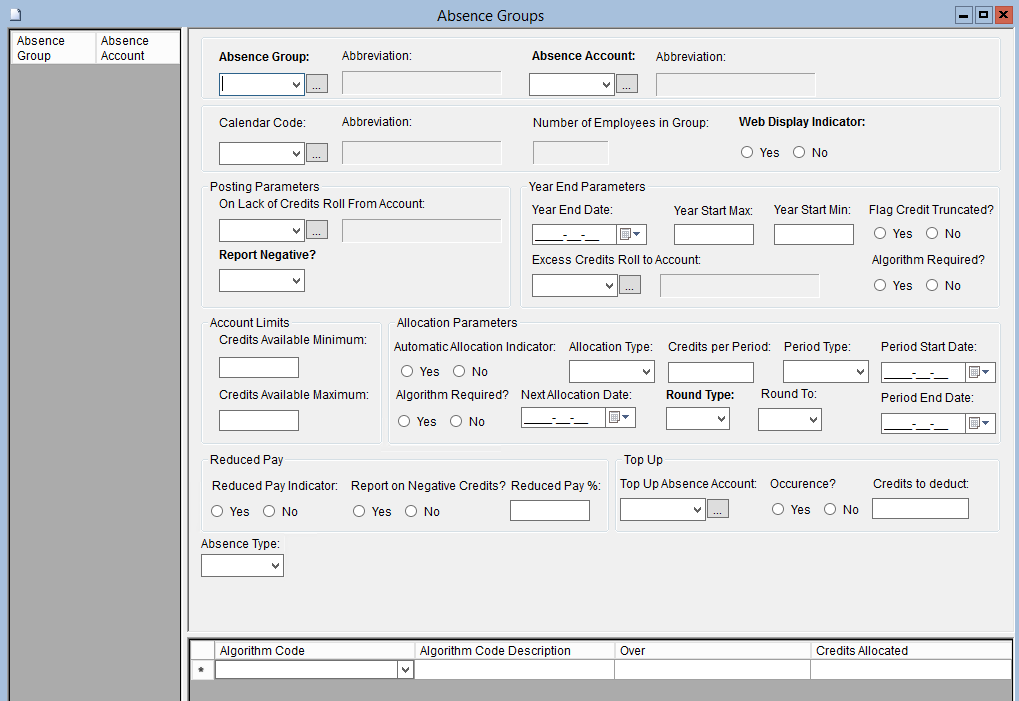Open calendar picker for Next Allocation Date
The width and height of the screenshot is (1019, 701).
(x=620, y=418)
